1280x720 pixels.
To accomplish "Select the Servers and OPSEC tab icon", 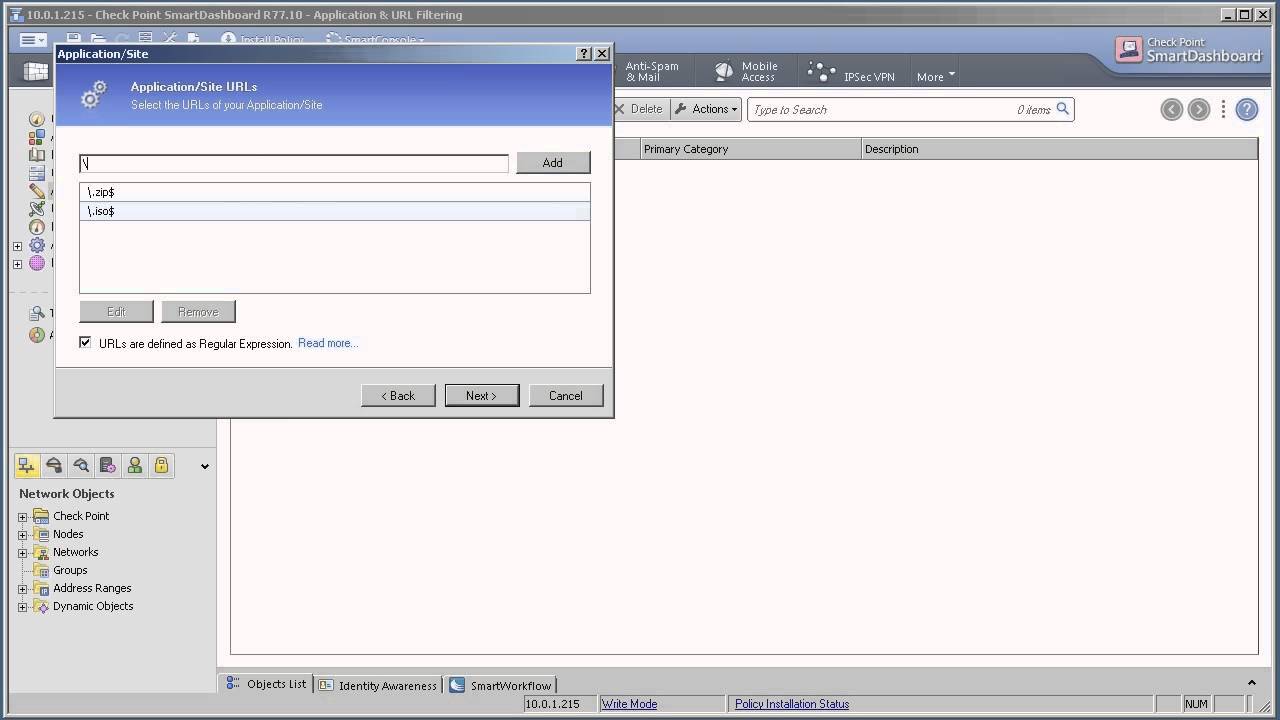I will (108, 466).
